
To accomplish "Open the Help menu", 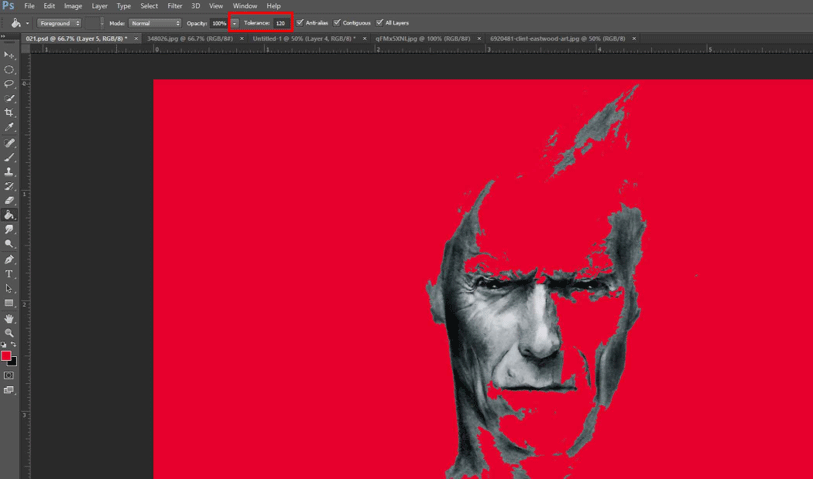I will pyautogui.click(x=273, y=6).
